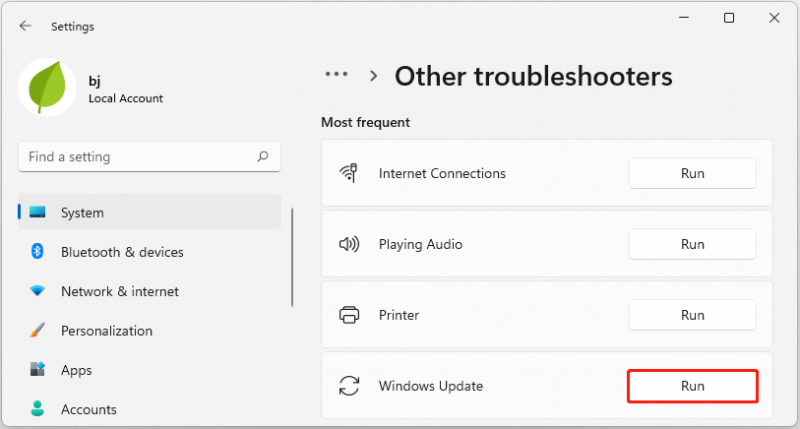Click the search magnifier icon
800x429 pixels.
click(263, 156)
